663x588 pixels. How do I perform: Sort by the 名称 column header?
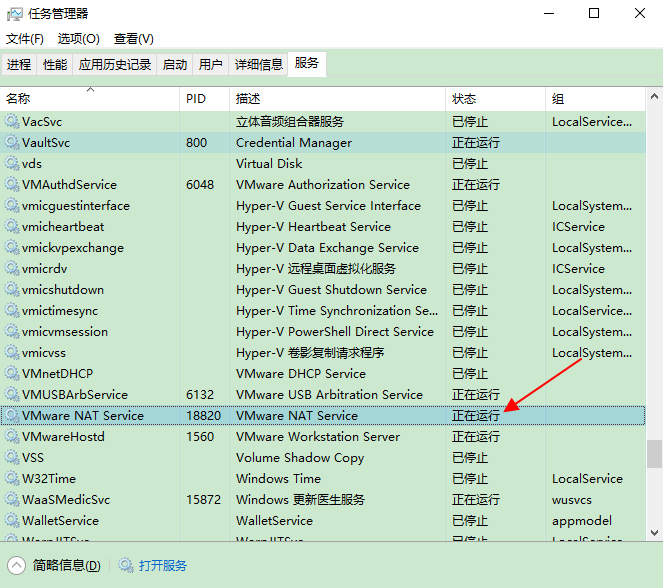pyautogui.click(x=90, y=98)
